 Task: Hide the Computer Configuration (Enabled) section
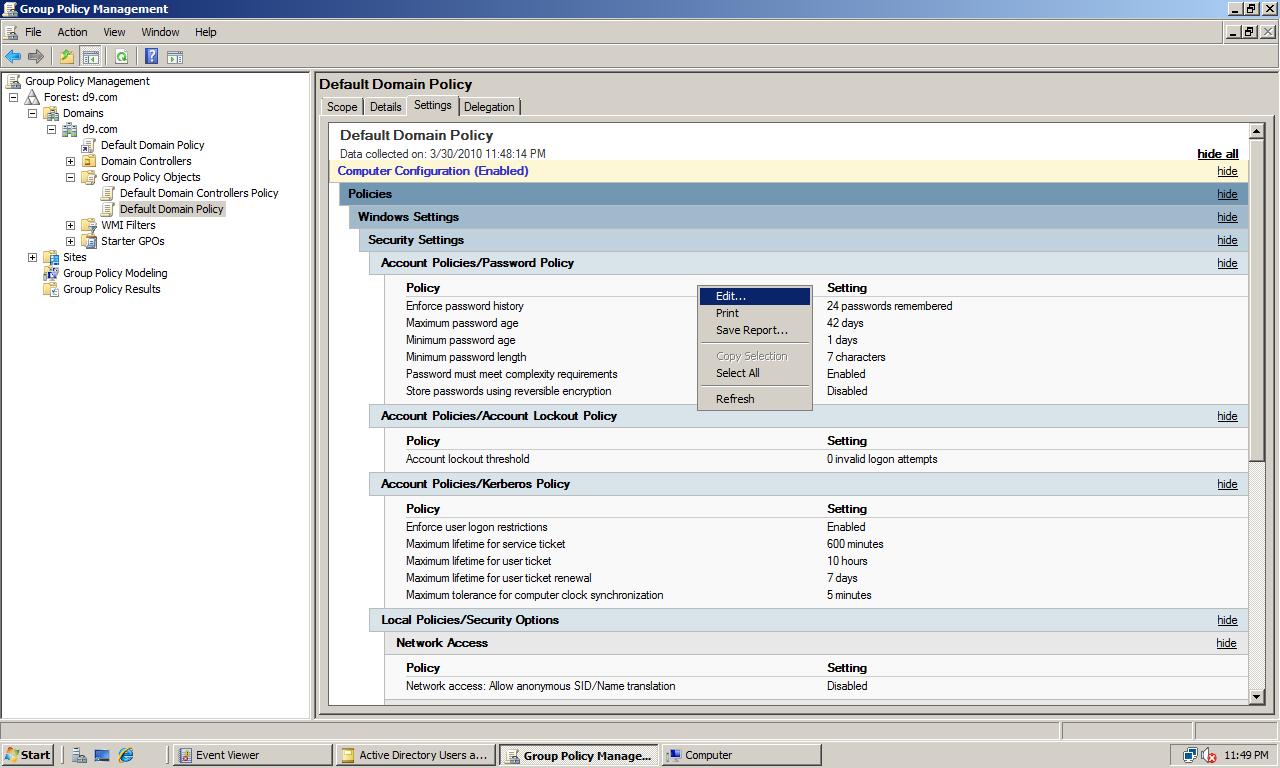tap(1227, 171)
